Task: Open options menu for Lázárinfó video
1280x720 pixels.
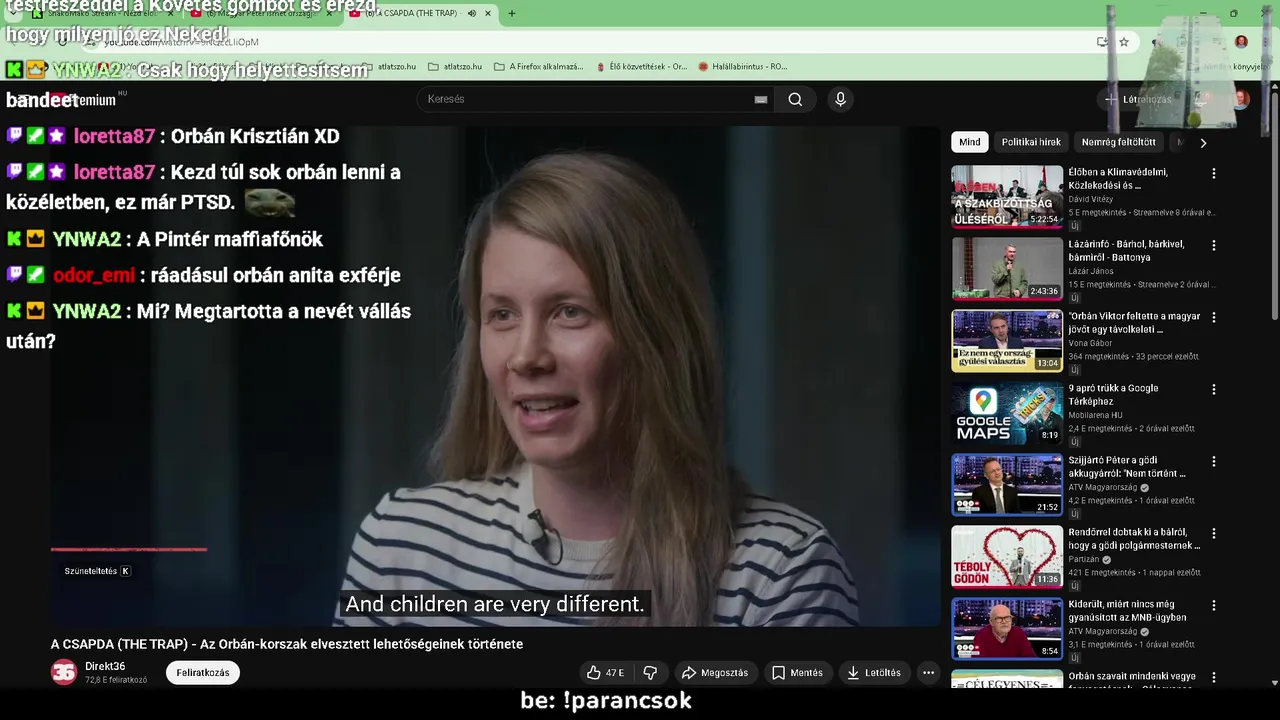Action: pos(1214,245)
